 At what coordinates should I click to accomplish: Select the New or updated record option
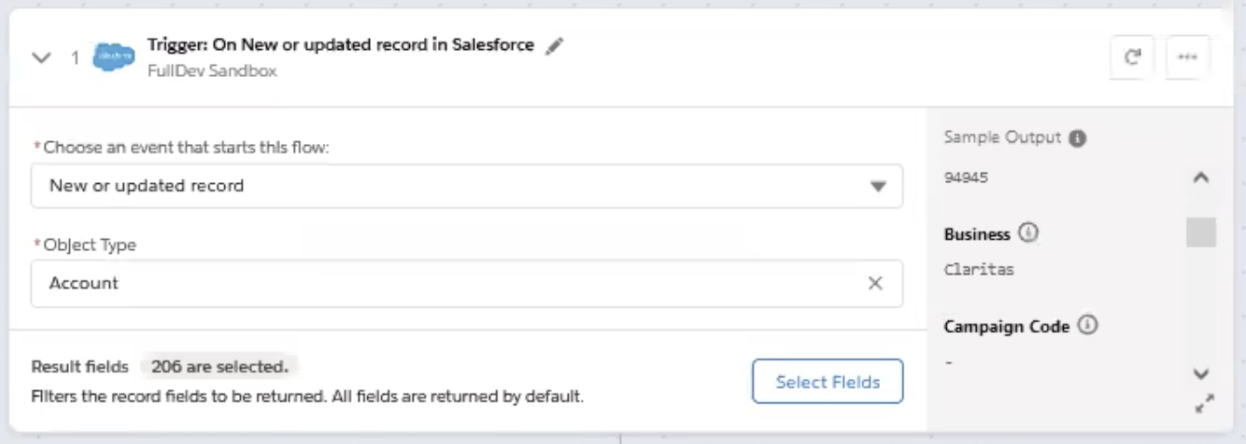(146, 186)
